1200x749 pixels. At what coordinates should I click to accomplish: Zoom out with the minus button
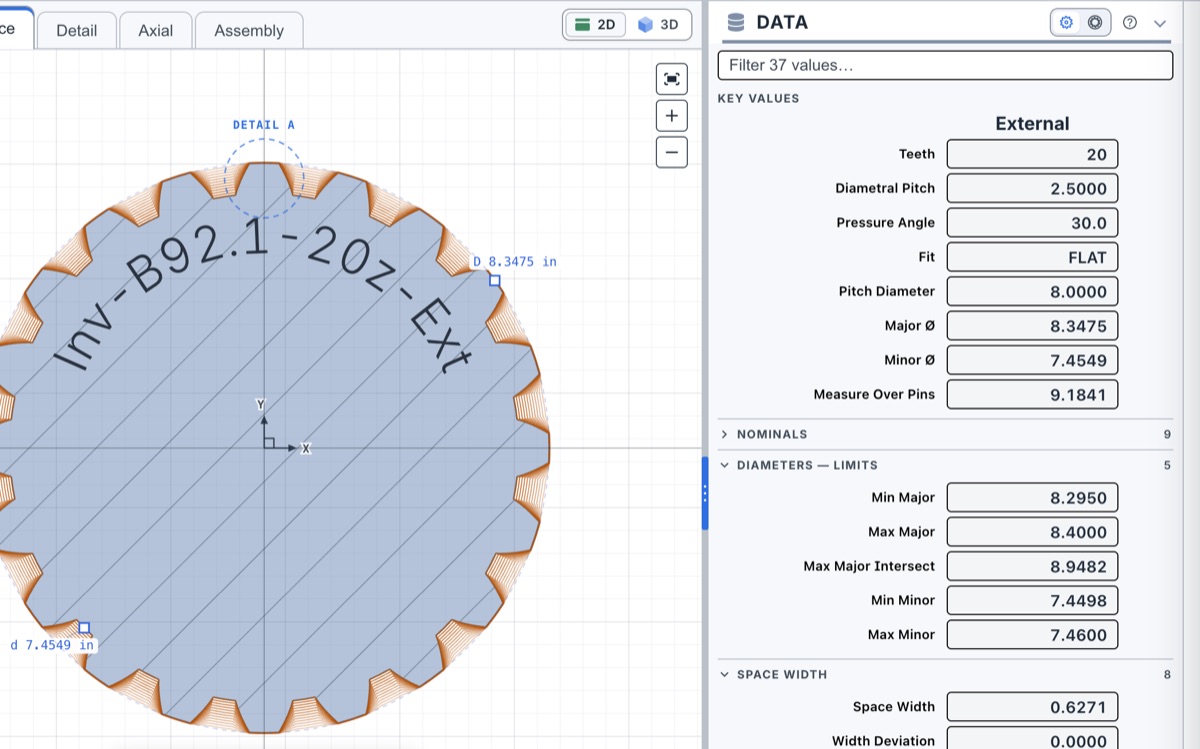pyautogui.click(x=672, y=152)
